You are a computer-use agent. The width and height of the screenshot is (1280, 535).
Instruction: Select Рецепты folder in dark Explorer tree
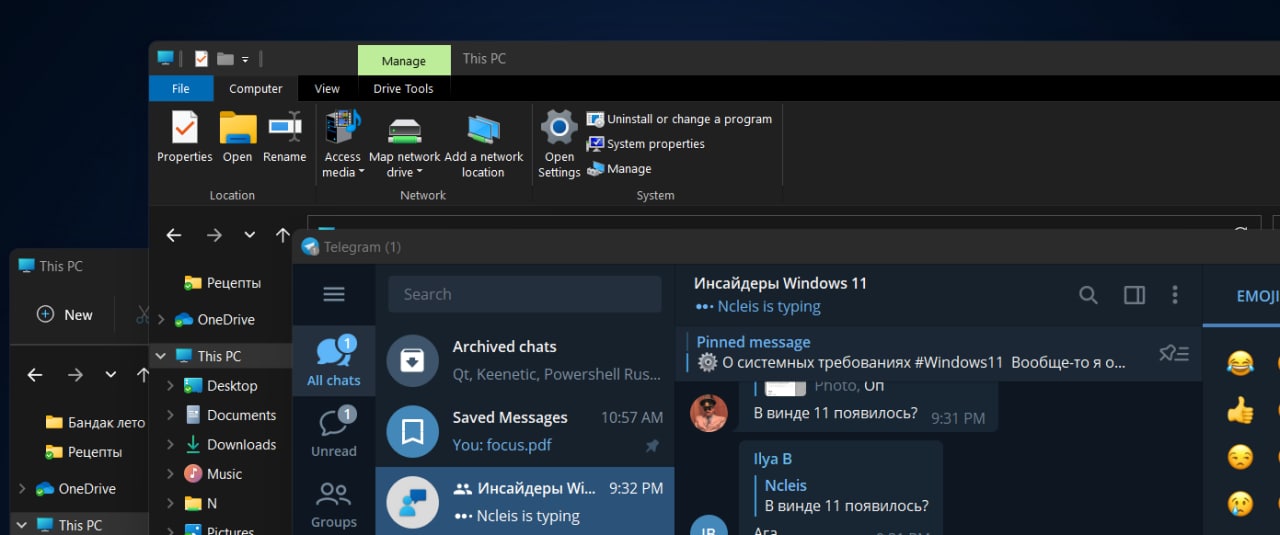pyautogui.click(x=222, y=283)
